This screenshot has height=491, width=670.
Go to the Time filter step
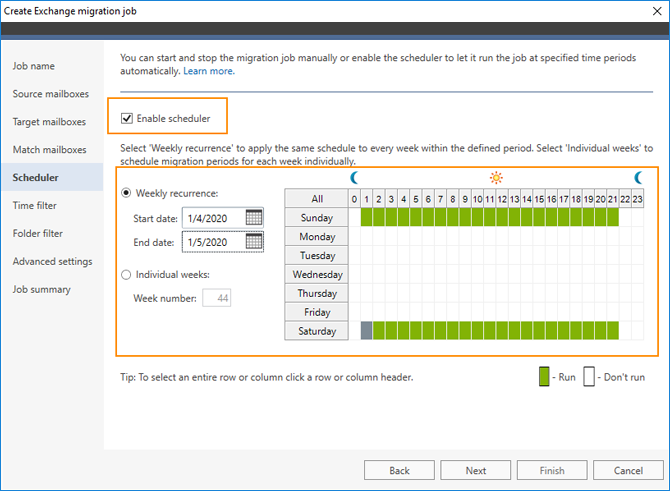click(x=35, y=206)
